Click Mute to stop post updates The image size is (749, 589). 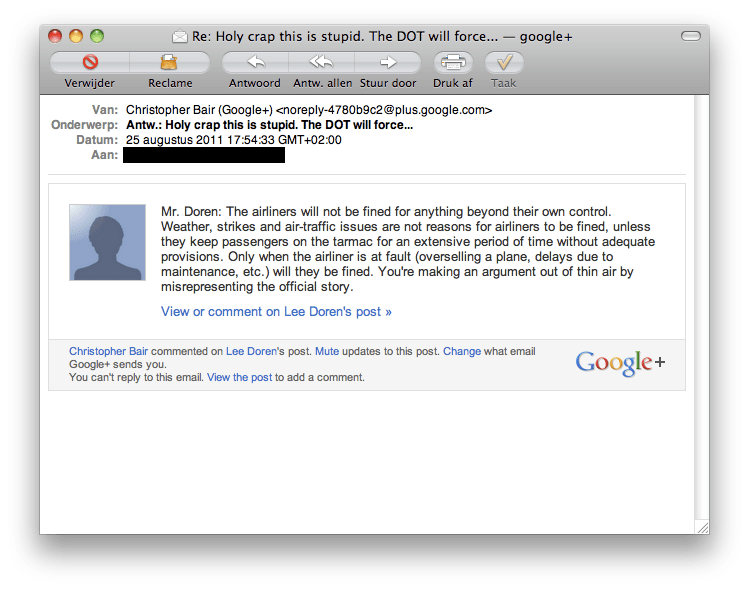click(x=327, y=351)
